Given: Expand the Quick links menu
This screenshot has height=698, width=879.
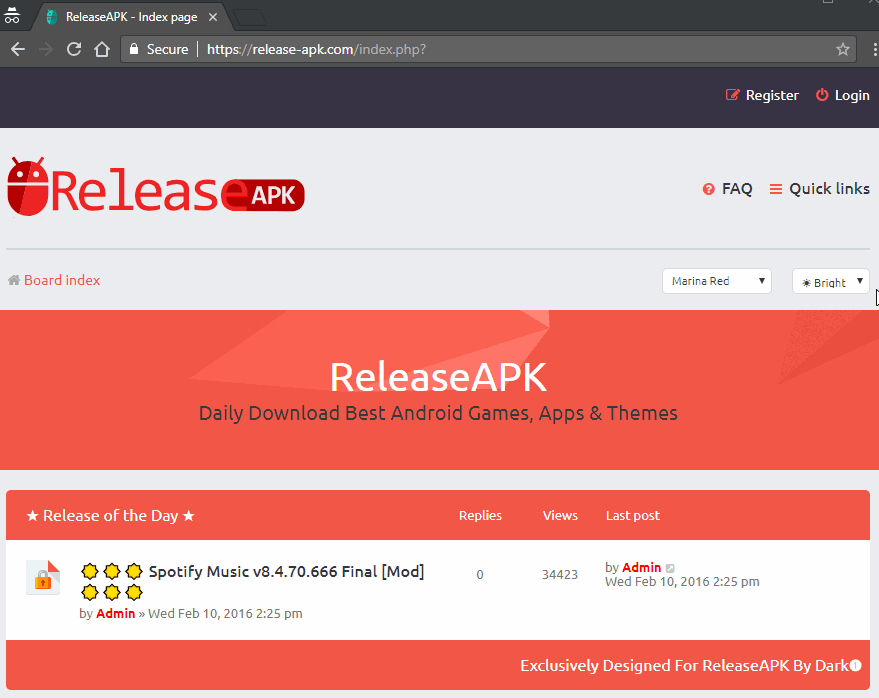Looking at the screenshot, I should point(829,189).
